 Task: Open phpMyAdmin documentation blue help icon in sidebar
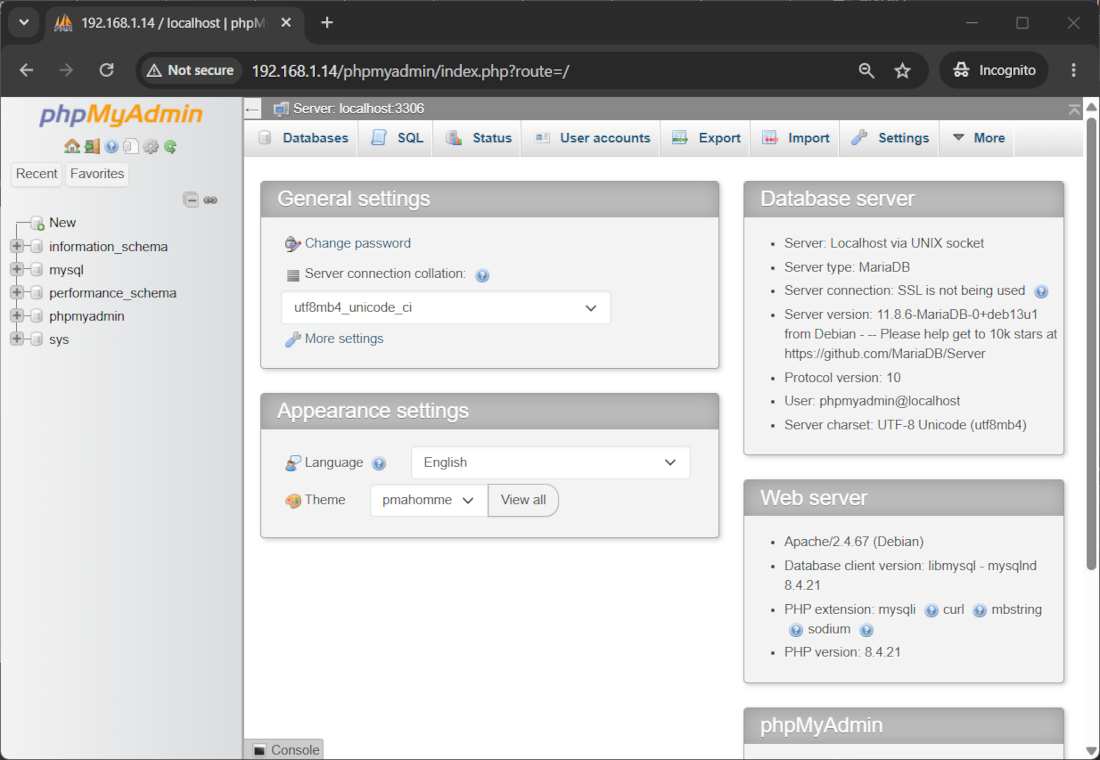tap(112, 146)
